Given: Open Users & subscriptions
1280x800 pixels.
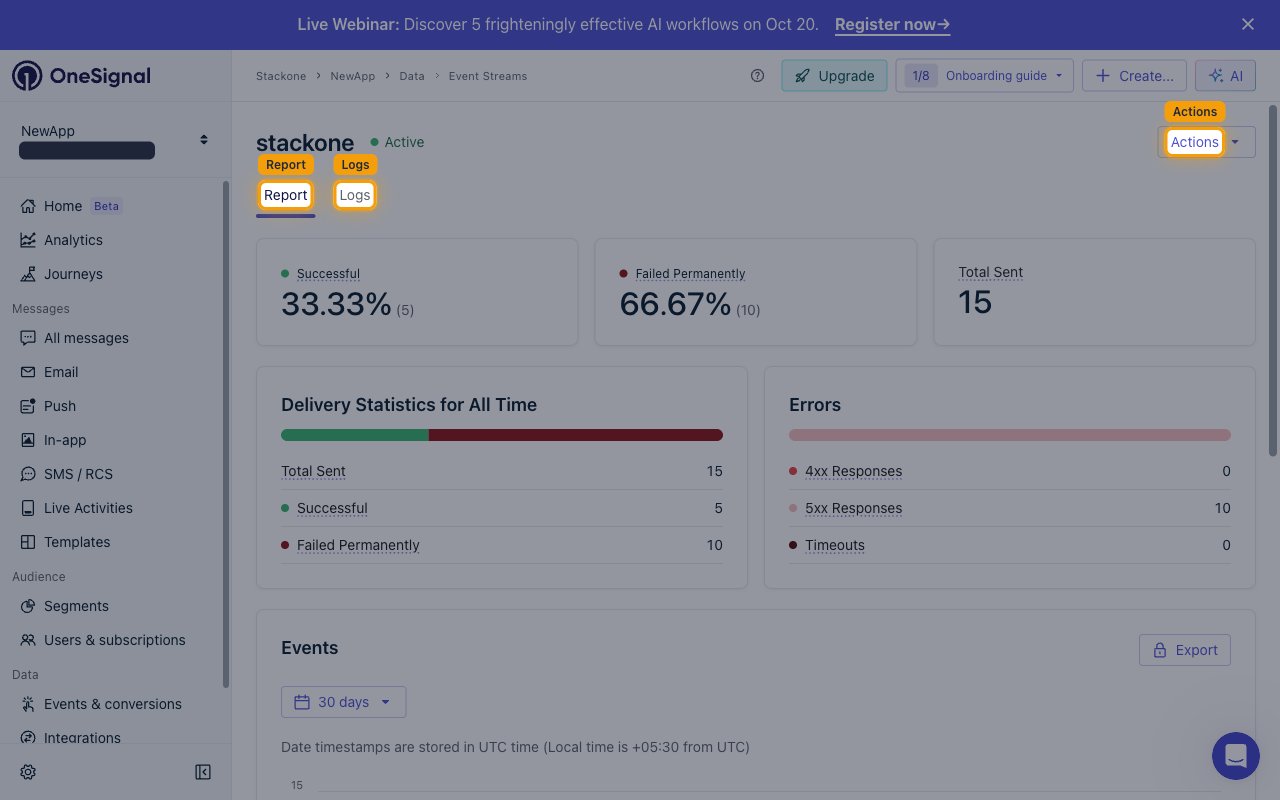Looking at the screenshot, I should pos(114,640).
